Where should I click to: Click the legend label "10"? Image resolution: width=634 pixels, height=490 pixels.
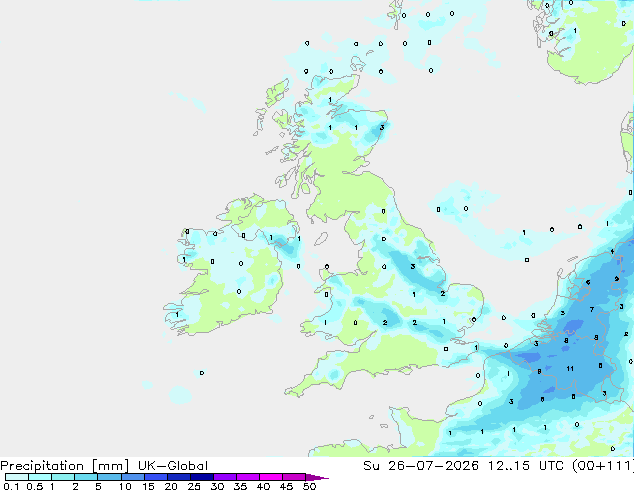pos(125,486)
